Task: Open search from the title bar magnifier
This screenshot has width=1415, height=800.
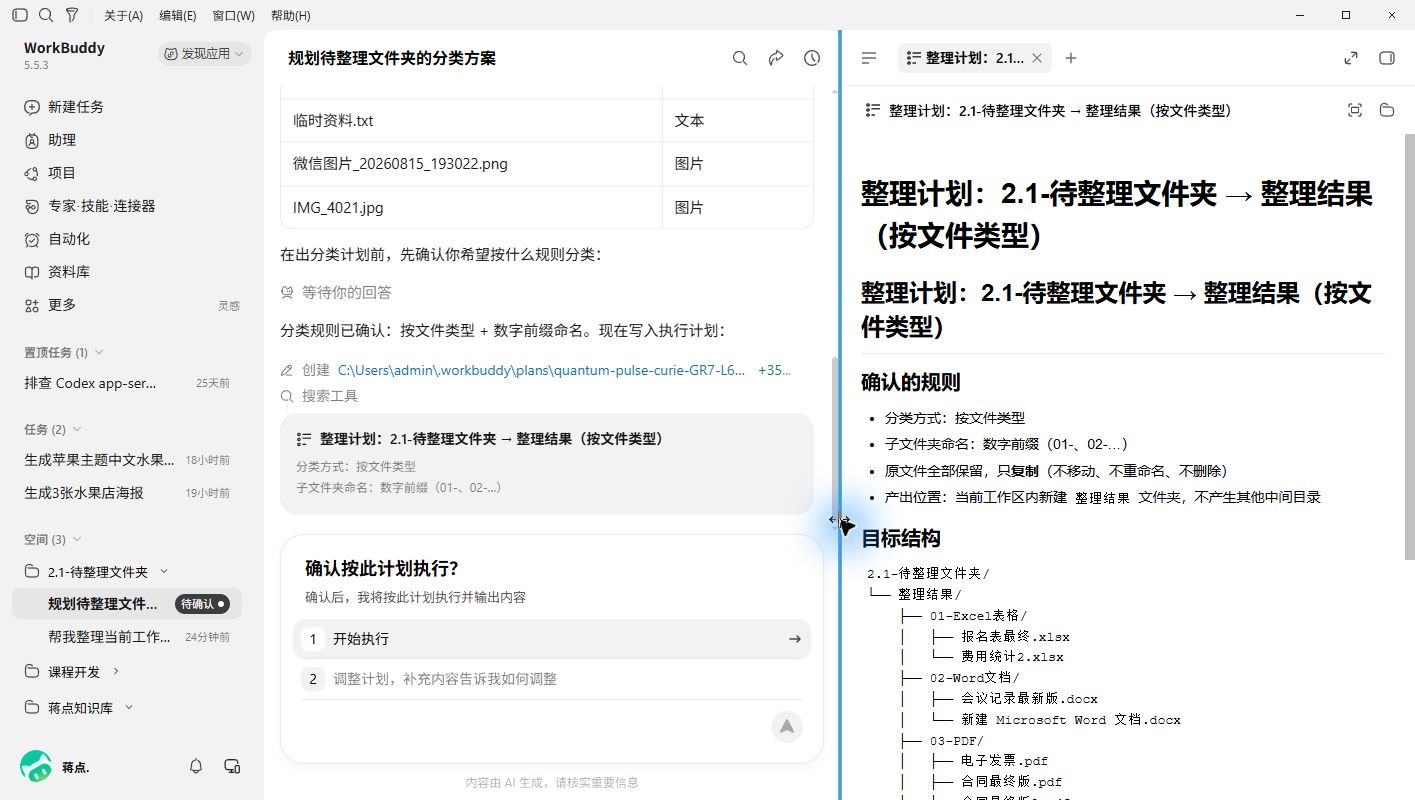Action: (x=46, y=15)
